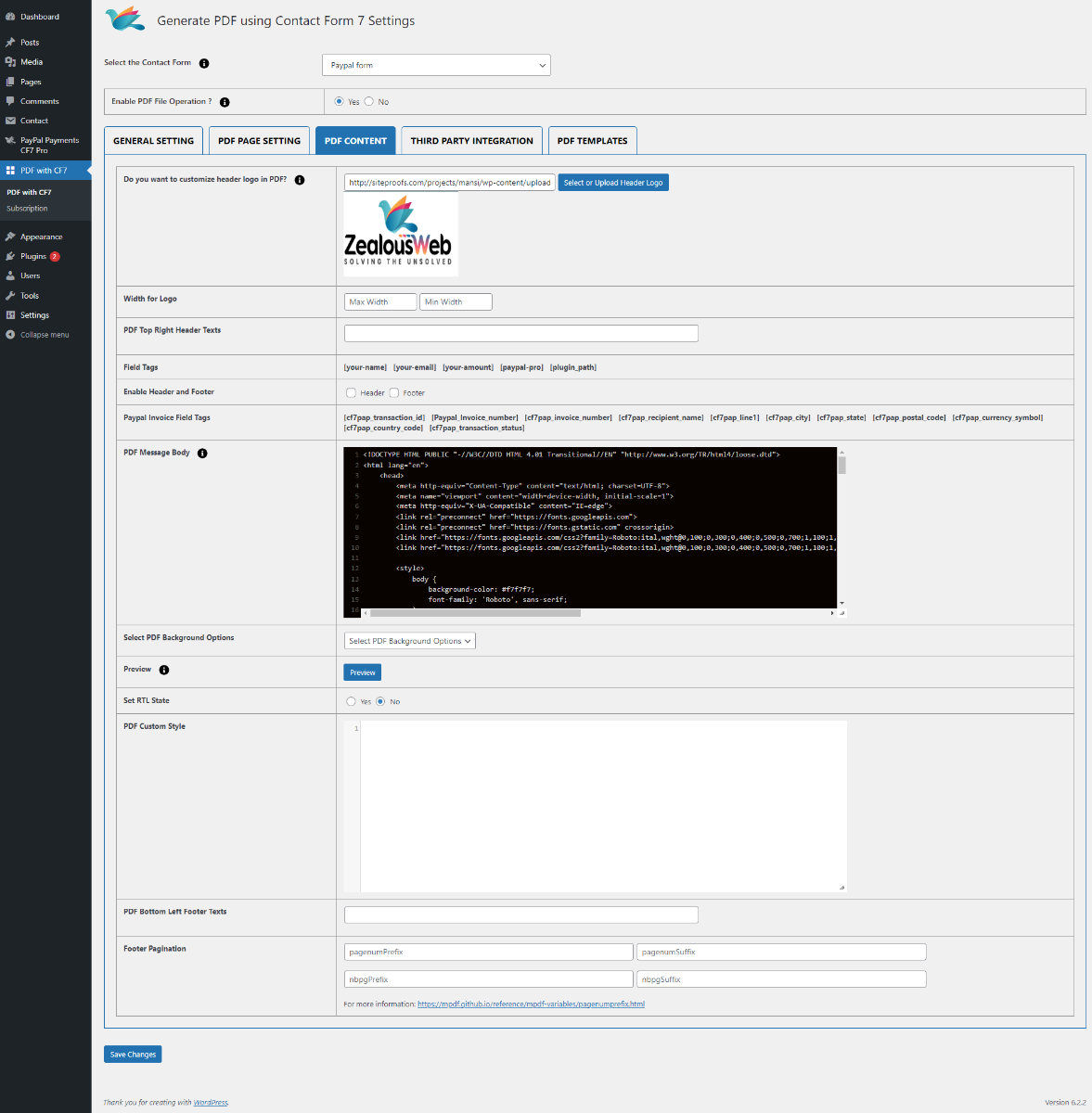Open the PDF Templates tab
The image size is (1092, 1113).
click(592, 141)
